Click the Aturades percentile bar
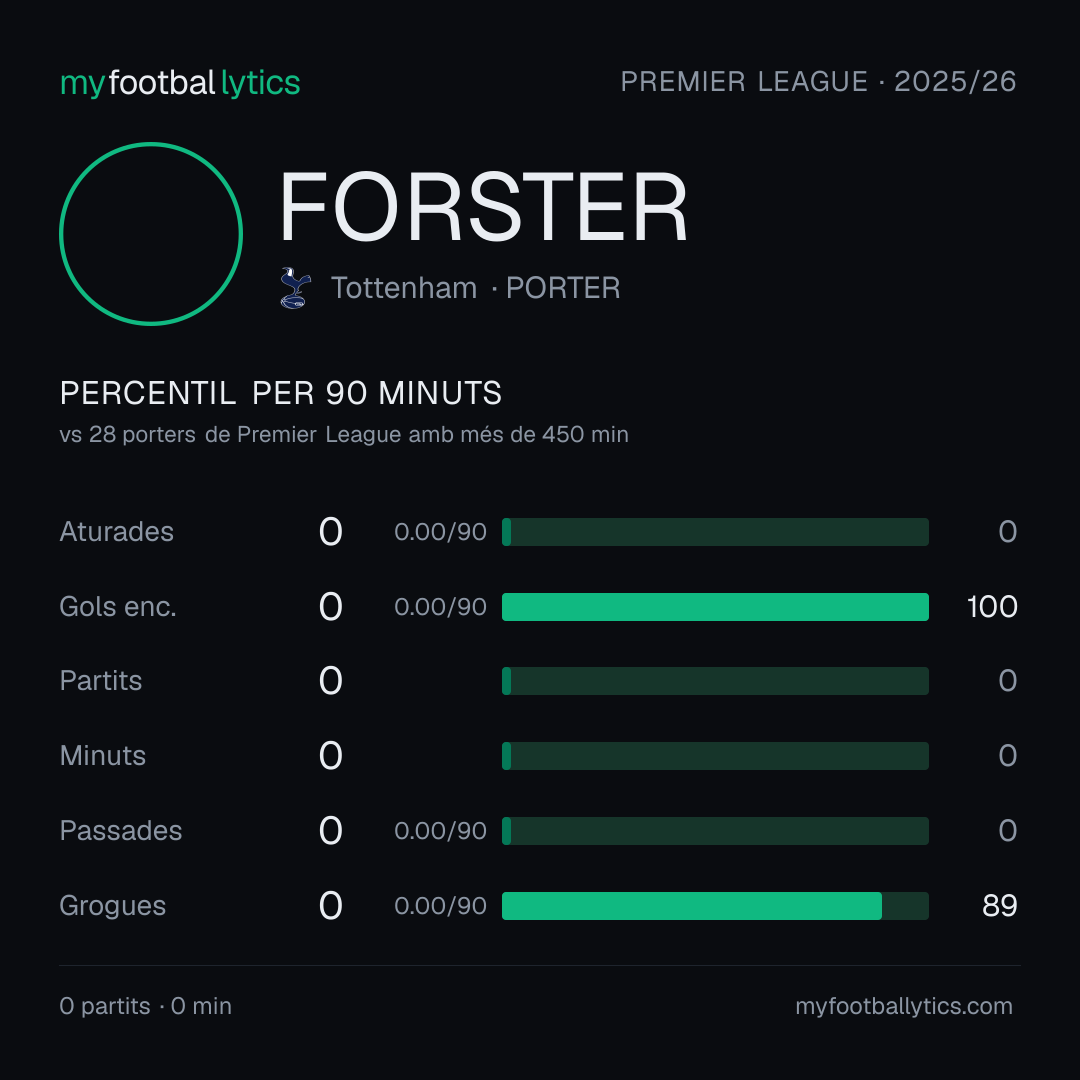 coord(715,532)
